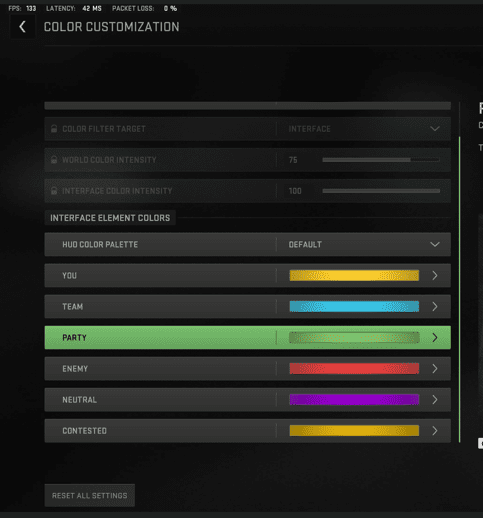
Task: Click the Interface Color Intensity slider
Action: tap(381, 191)
